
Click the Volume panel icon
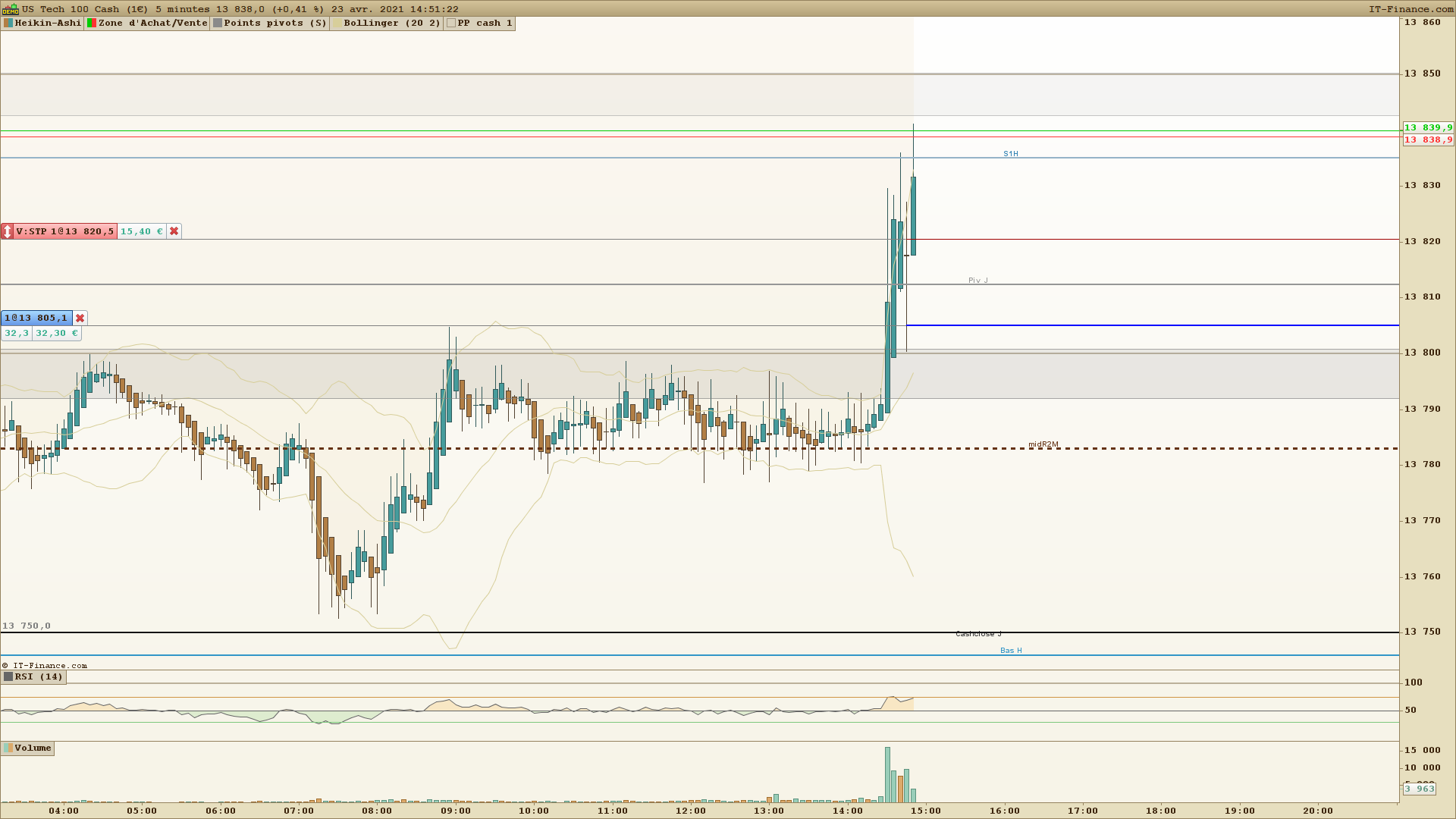coord(8,748)
